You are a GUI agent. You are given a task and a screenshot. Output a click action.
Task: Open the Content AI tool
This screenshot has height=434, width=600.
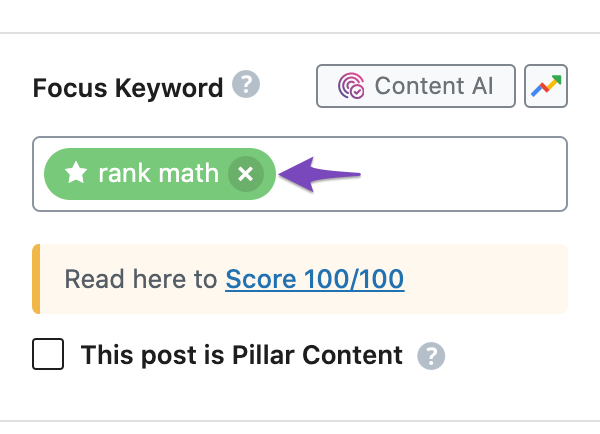click(x=416, y=86)
